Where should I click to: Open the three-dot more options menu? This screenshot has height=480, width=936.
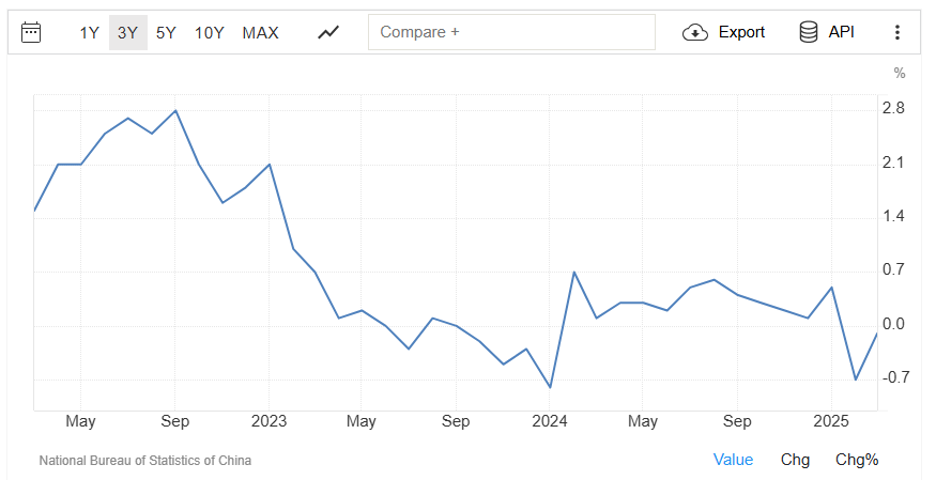897,32
